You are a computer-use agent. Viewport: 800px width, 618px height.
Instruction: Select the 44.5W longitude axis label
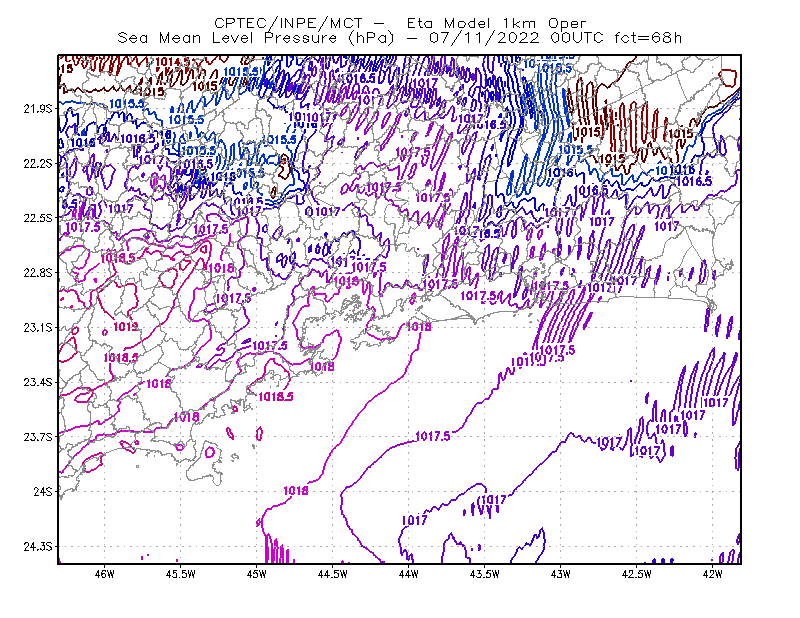click(333, 574)
